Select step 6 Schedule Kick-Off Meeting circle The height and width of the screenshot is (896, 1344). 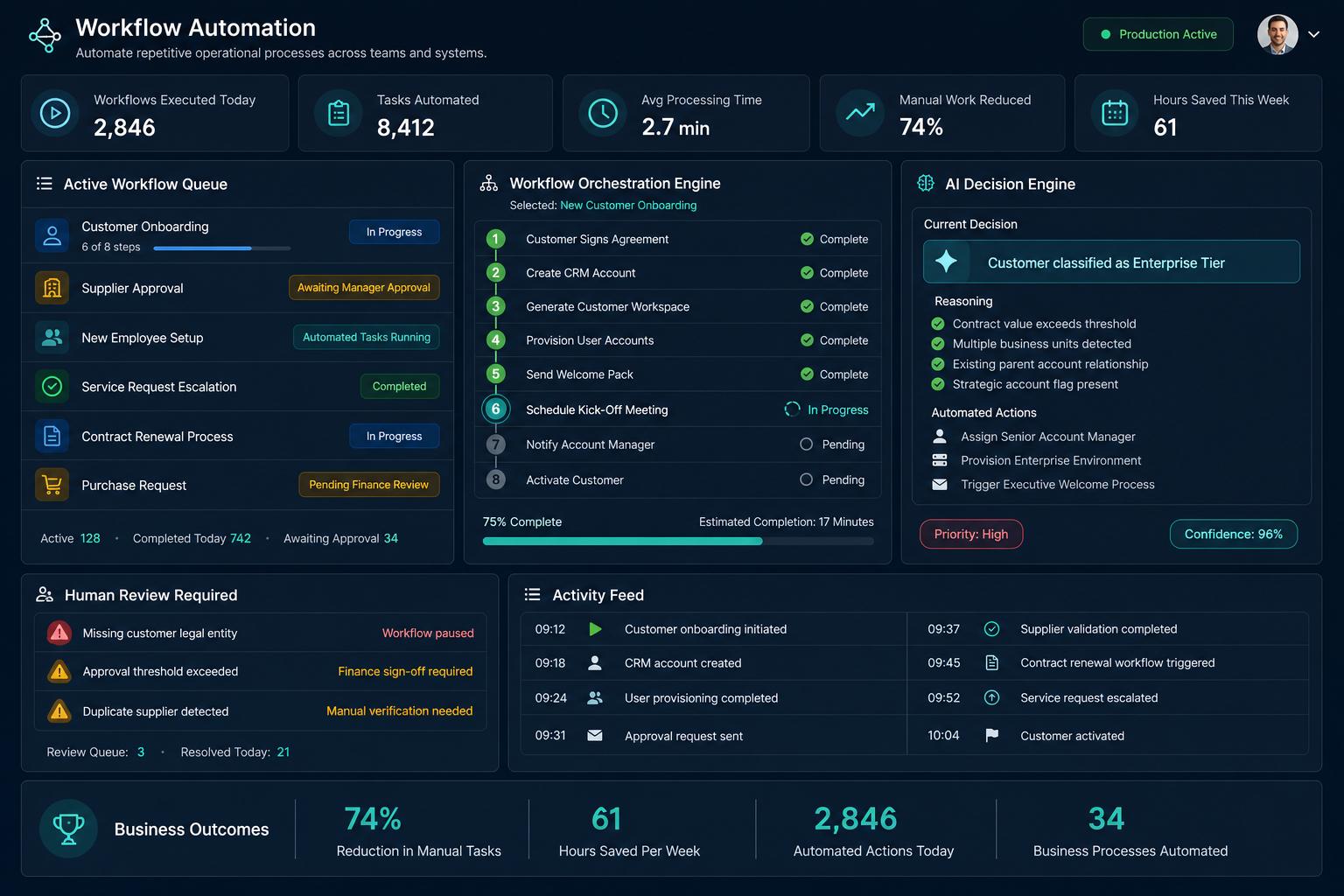[x=495, y=409]
